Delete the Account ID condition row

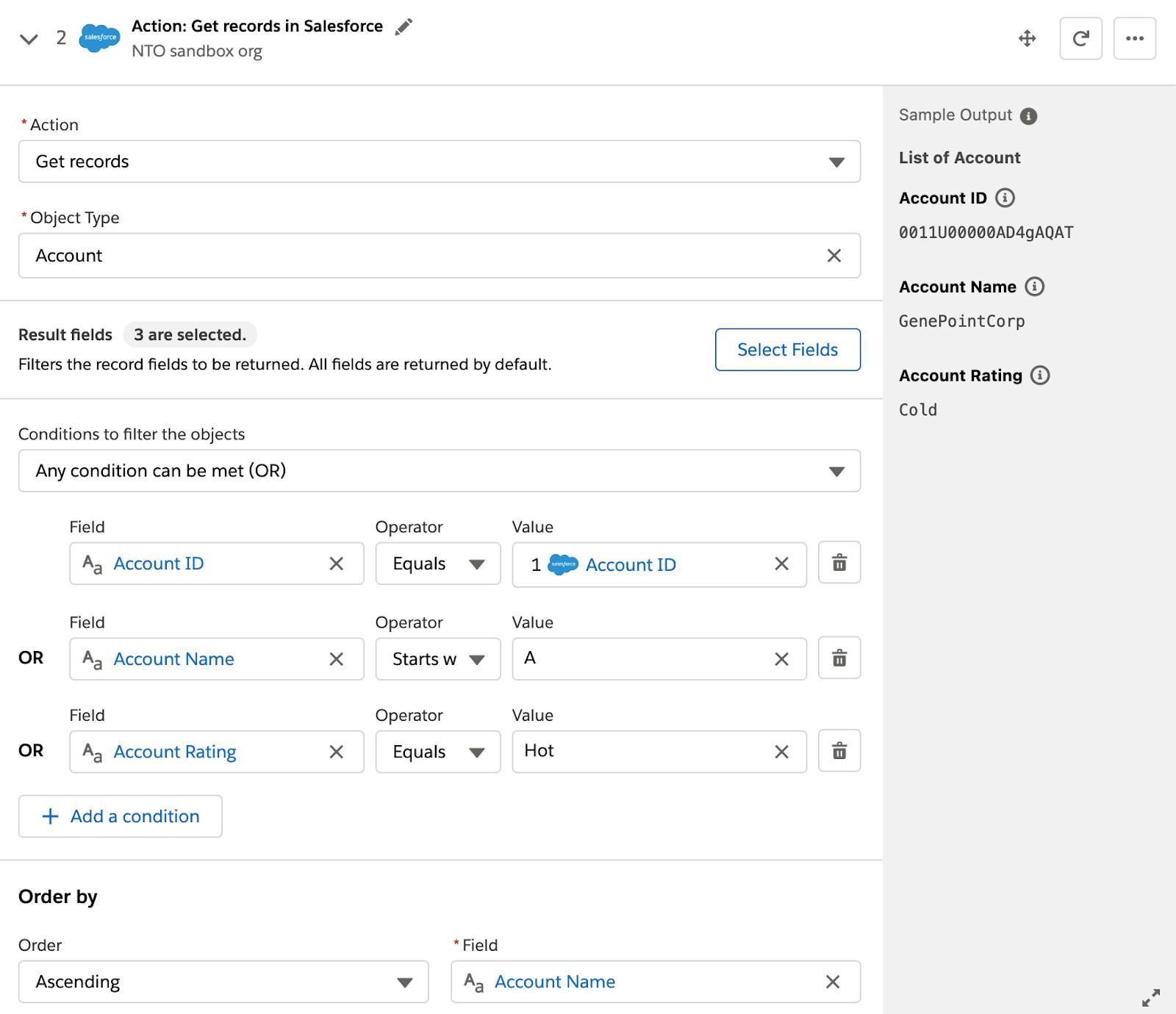point(839,563)
